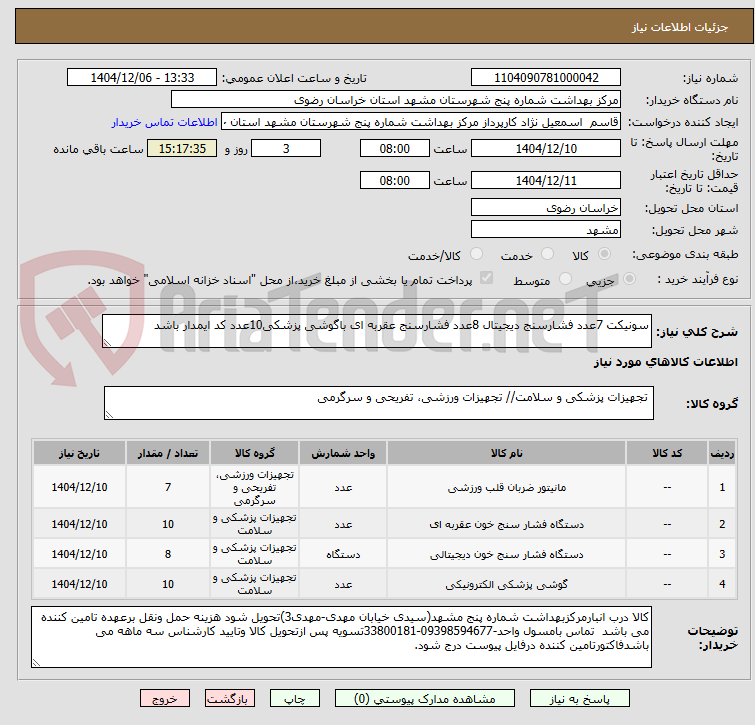This screenshot has width=755, height=725.
Task: Click the اطلاعات کالاهای مورد نیاز heading
Action: point(665,362)
